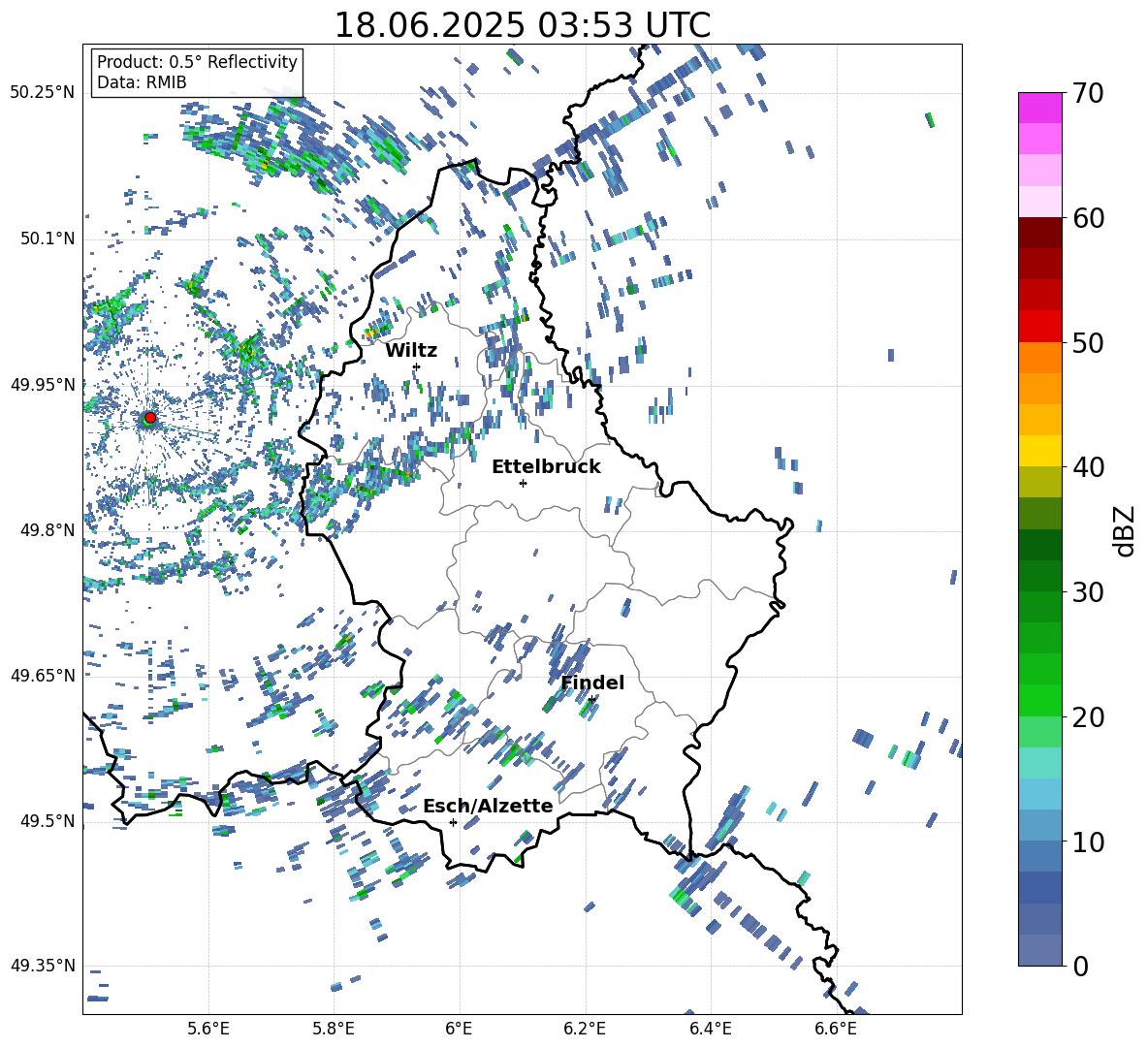Image resolution: width=1148 pixels, height=1048 pixels.
Task: Click the 49.35°N latitude label
Action: coord(43,966)
